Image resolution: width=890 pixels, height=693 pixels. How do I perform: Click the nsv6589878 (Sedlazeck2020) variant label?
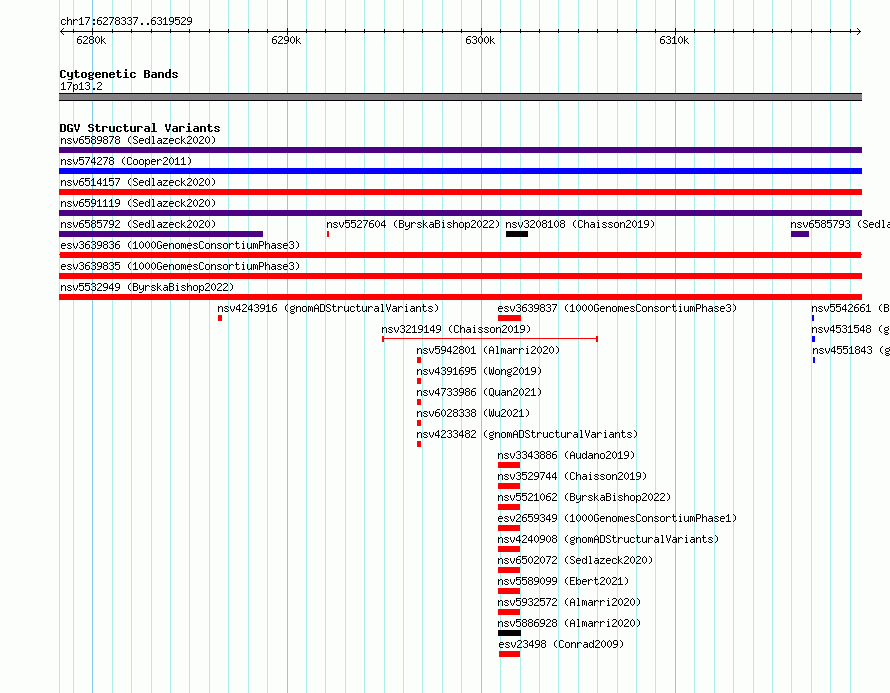click(138, 140)
